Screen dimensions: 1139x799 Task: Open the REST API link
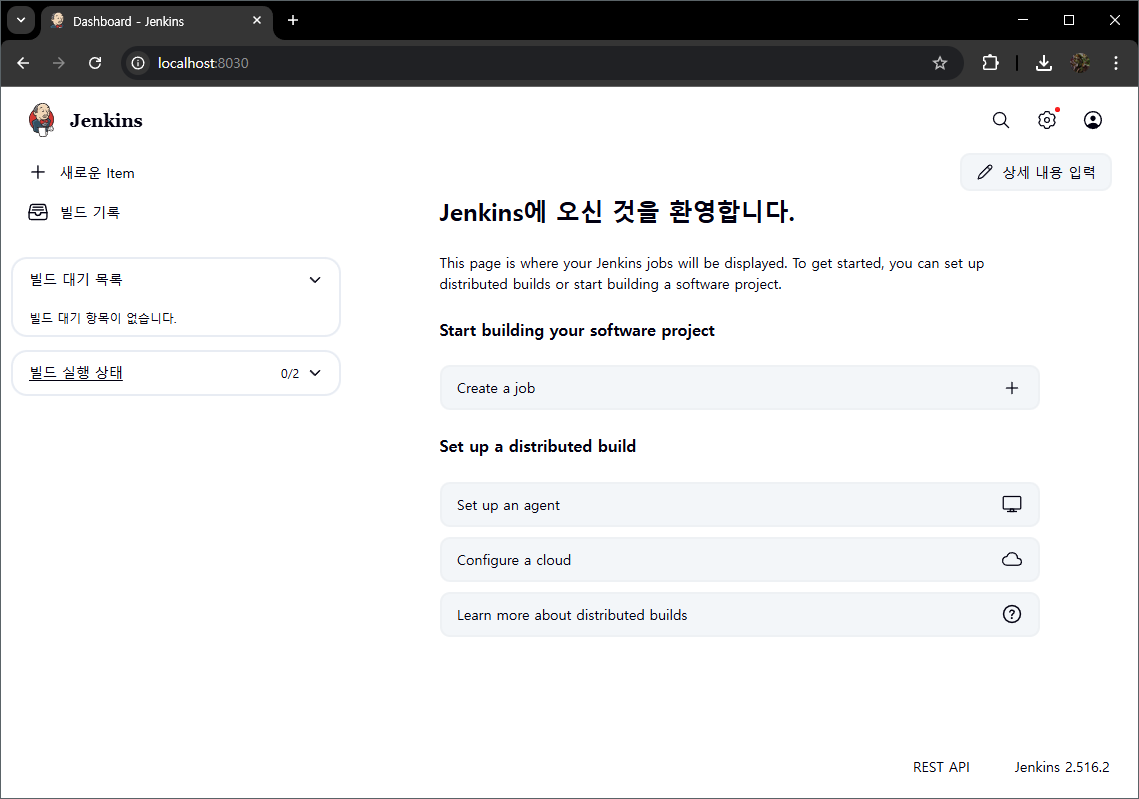coord(941,767)
